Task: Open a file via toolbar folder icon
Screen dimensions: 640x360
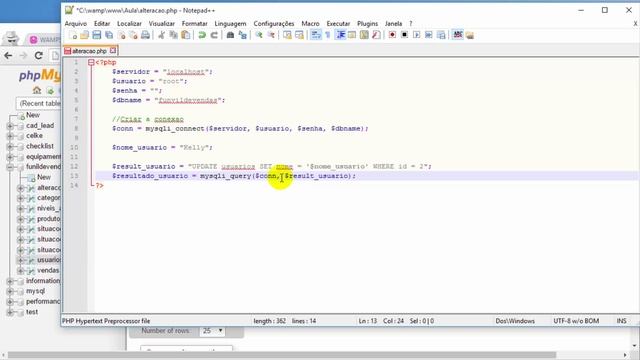Action: click(x=84, y=35)
